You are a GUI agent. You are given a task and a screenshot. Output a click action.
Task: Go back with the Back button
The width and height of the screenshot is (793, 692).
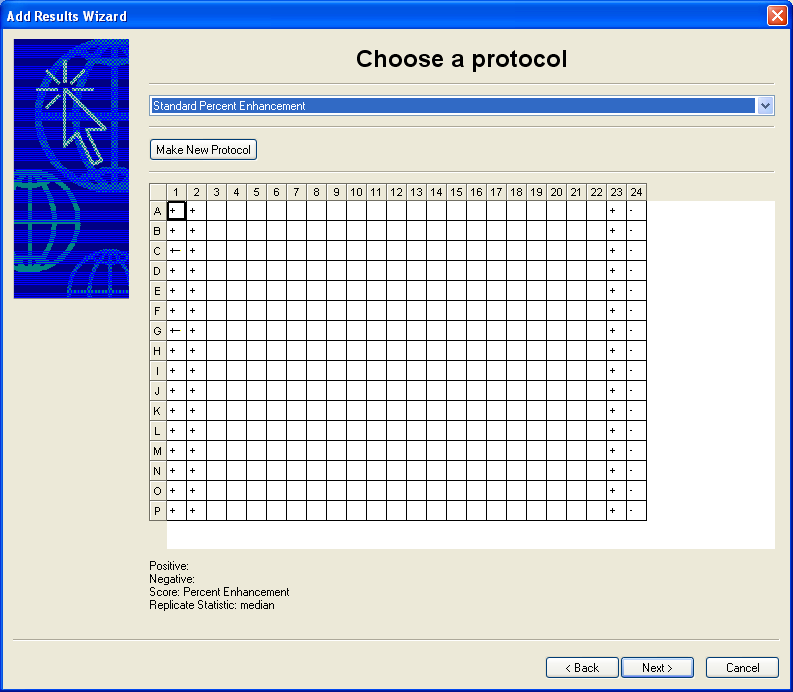pyautogui.click(x=582, y=667)
